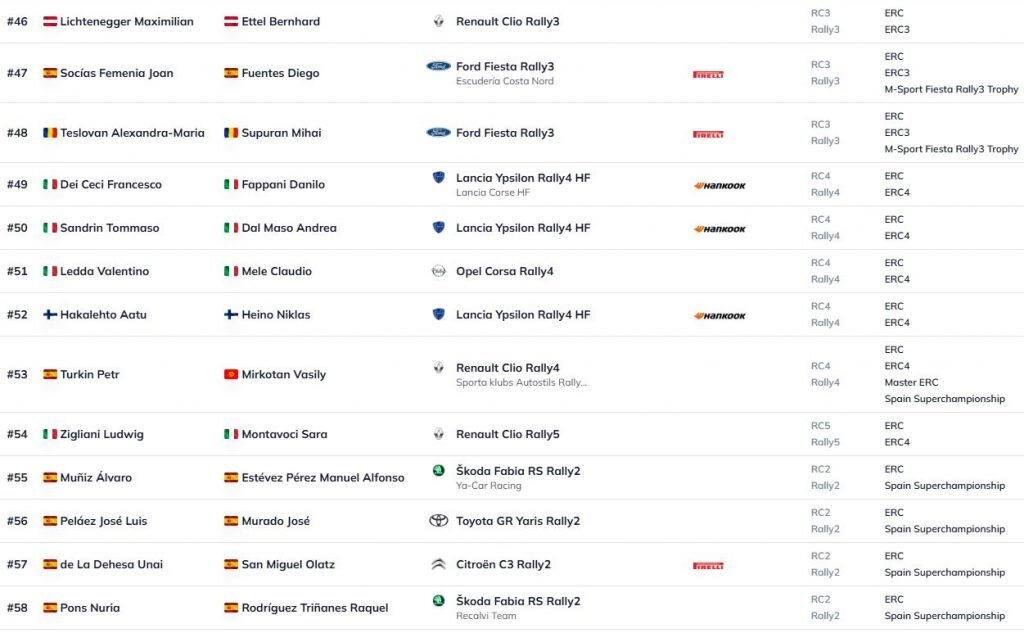Image resolution: width=1024 pixels, height=633 pixels.
Task: Click the Renault logo for entry #46
Action: pyautogui.click(x=438, y=21)
